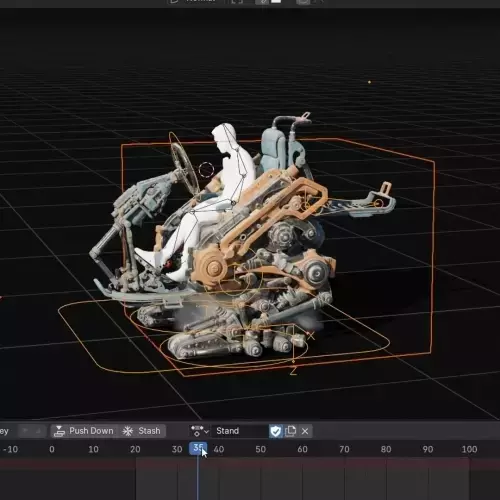
Task: Toggle the fake user shield for Stand action
Action: click(x=276, y=431)
